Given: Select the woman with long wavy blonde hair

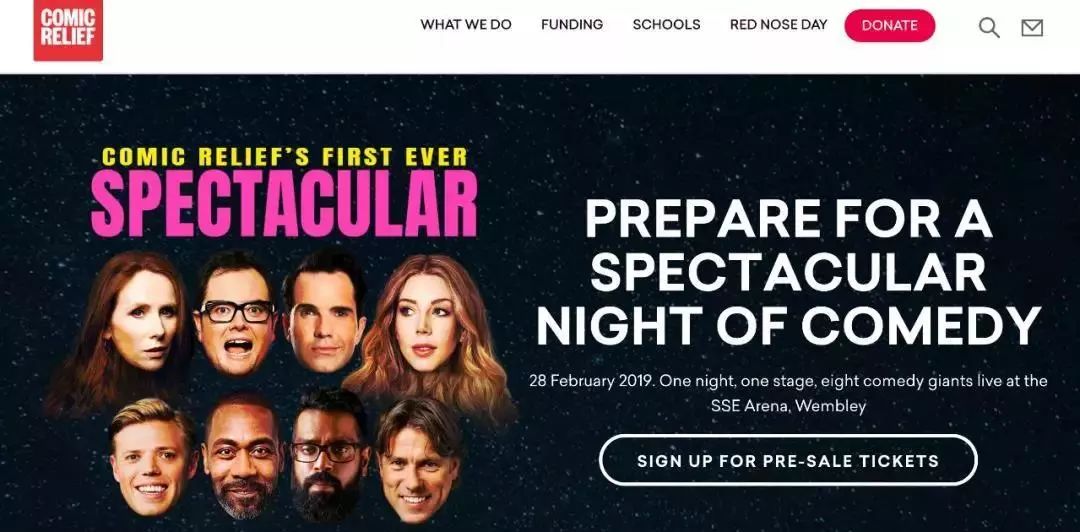Looking at the screenshot, I should click(425, 324).
